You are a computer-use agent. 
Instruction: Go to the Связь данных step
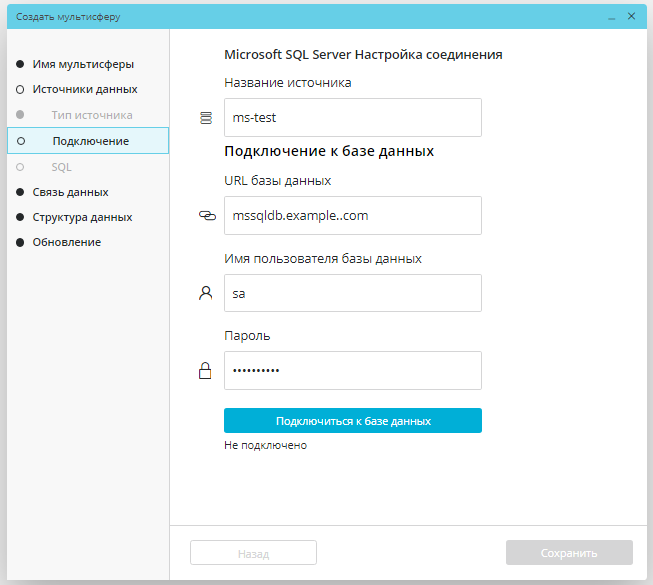pos(70,192)
